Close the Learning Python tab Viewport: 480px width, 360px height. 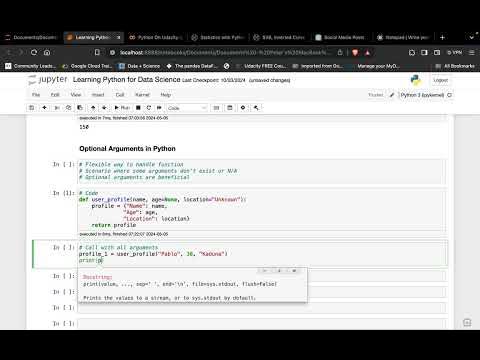(119, 37)
